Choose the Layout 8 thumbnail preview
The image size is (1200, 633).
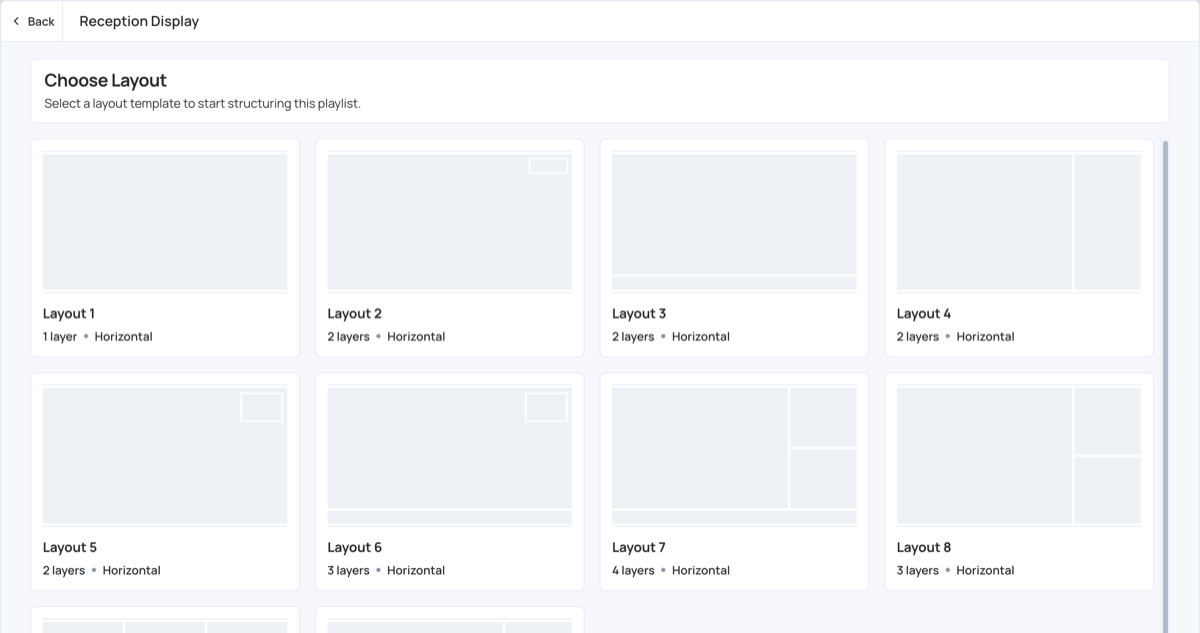tap(1019, 456)
